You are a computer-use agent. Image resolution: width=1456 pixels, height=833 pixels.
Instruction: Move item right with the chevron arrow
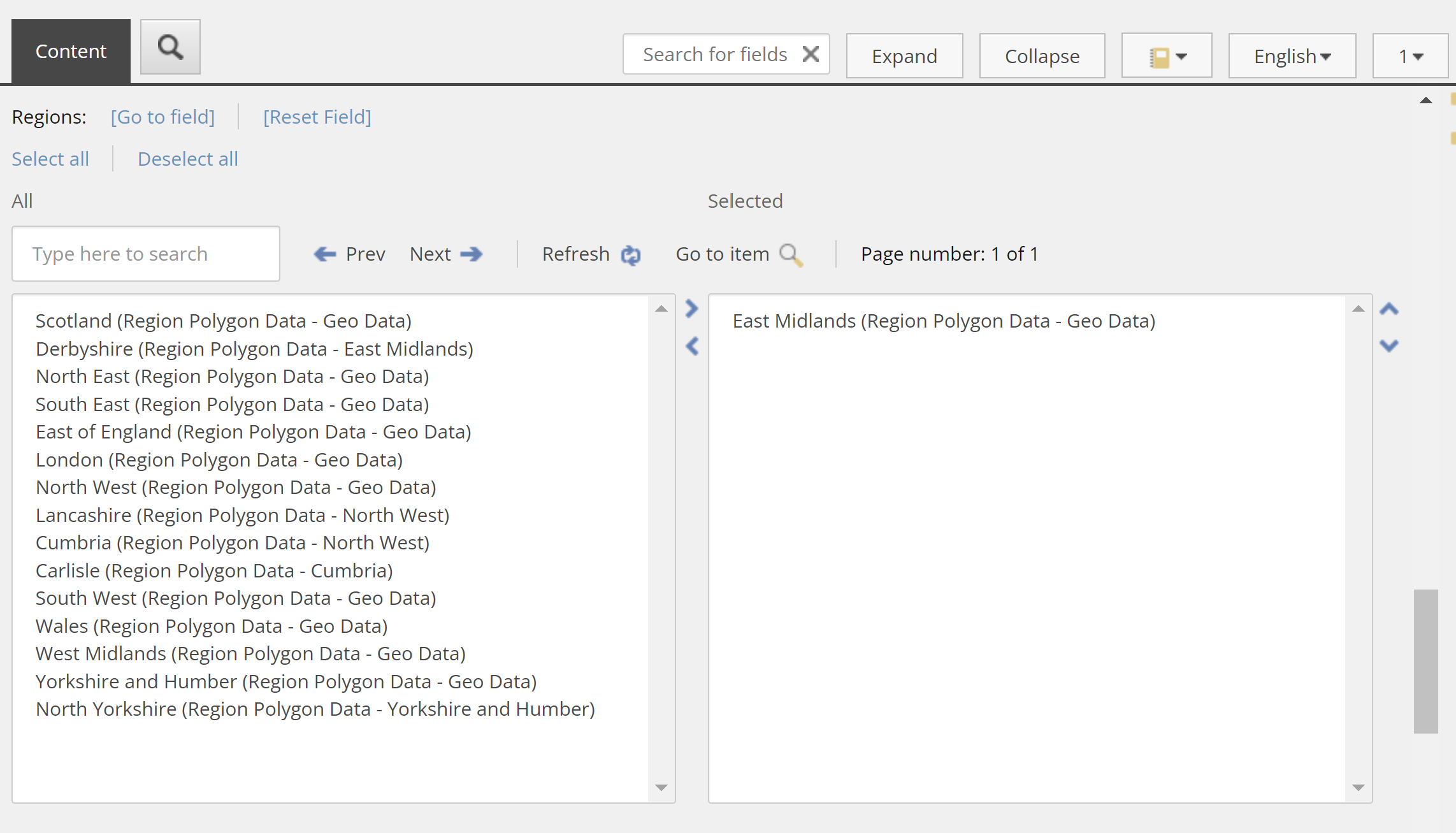(692, 309)
